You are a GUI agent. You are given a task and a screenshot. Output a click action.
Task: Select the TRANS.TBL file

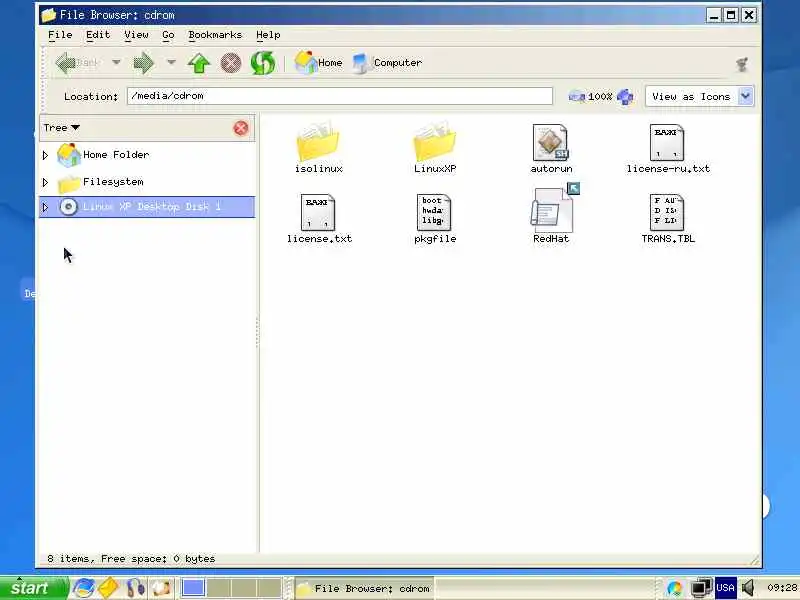point(668,218)
